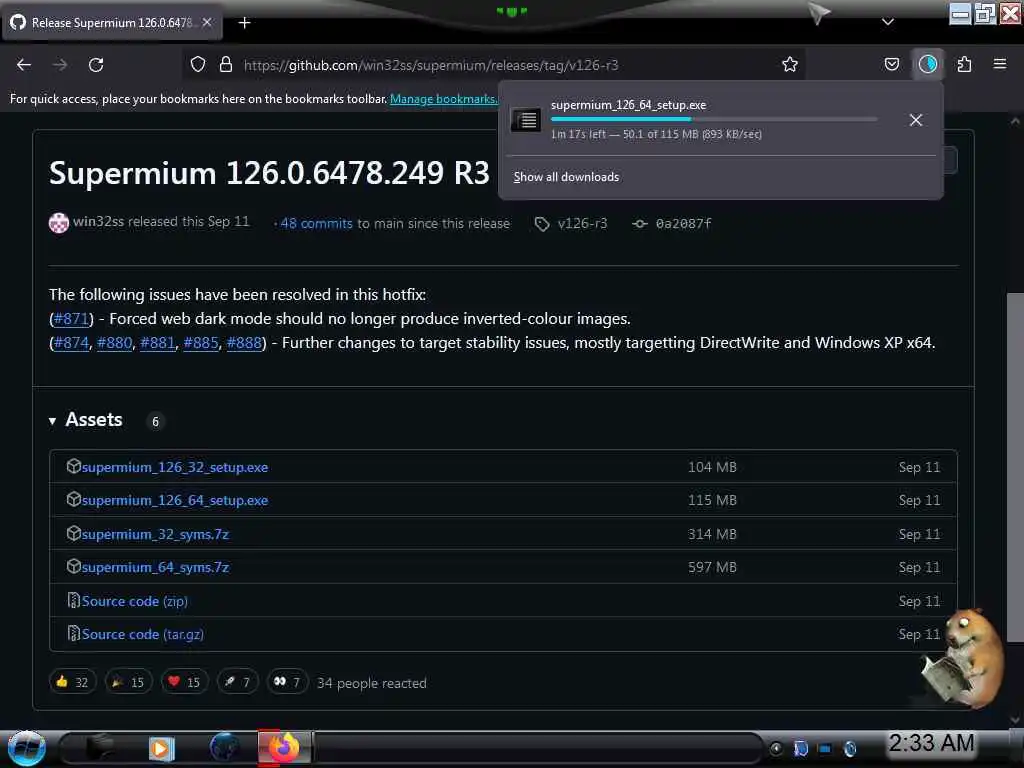Image resolution: width=1024 pixels, height=768 pixels.
Task: Click the padlock site security icon
Action: 226,65
